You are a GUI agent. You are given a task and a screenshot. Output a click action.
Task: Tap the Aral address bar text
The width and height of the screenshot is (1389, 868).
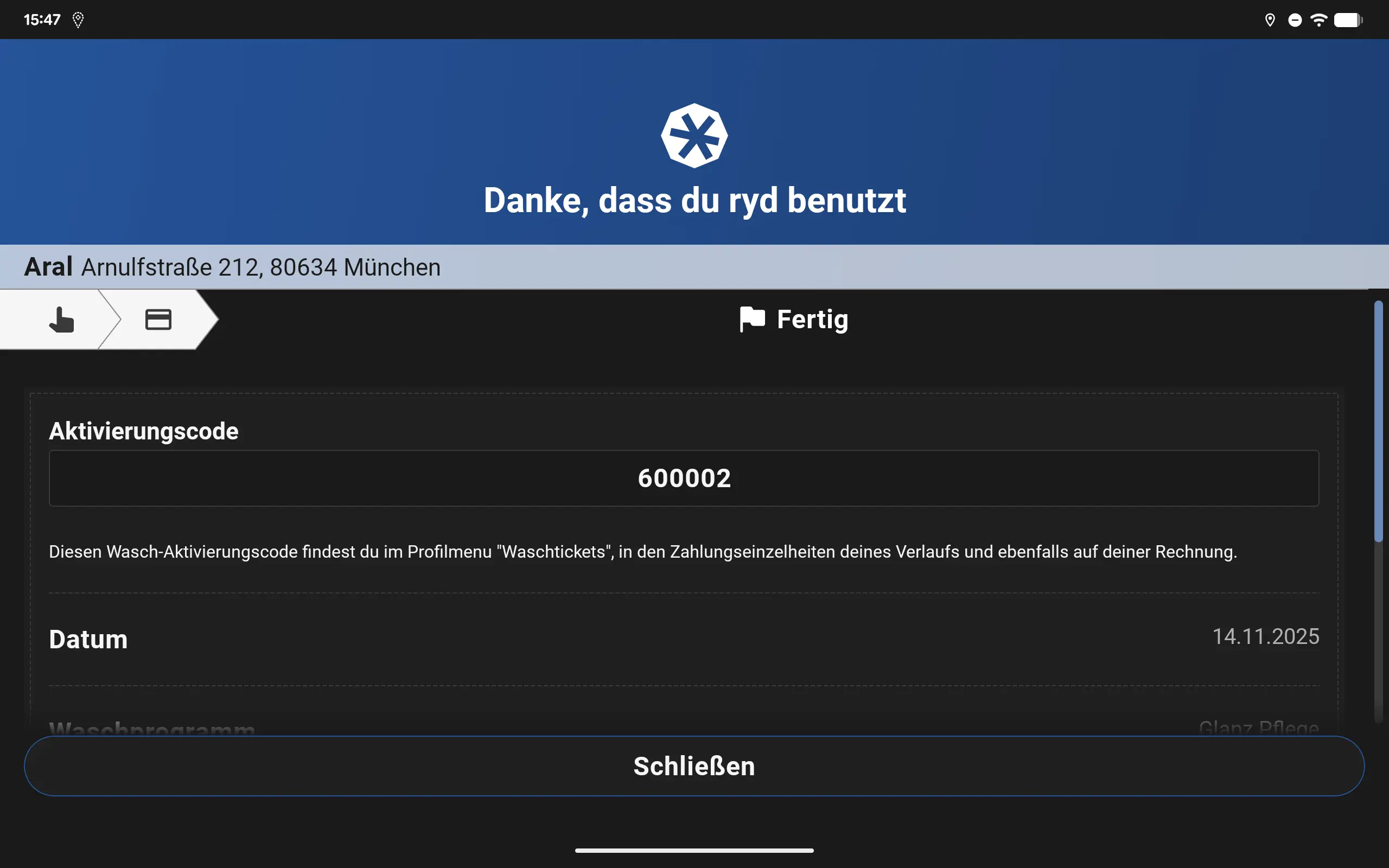(232, 267)
